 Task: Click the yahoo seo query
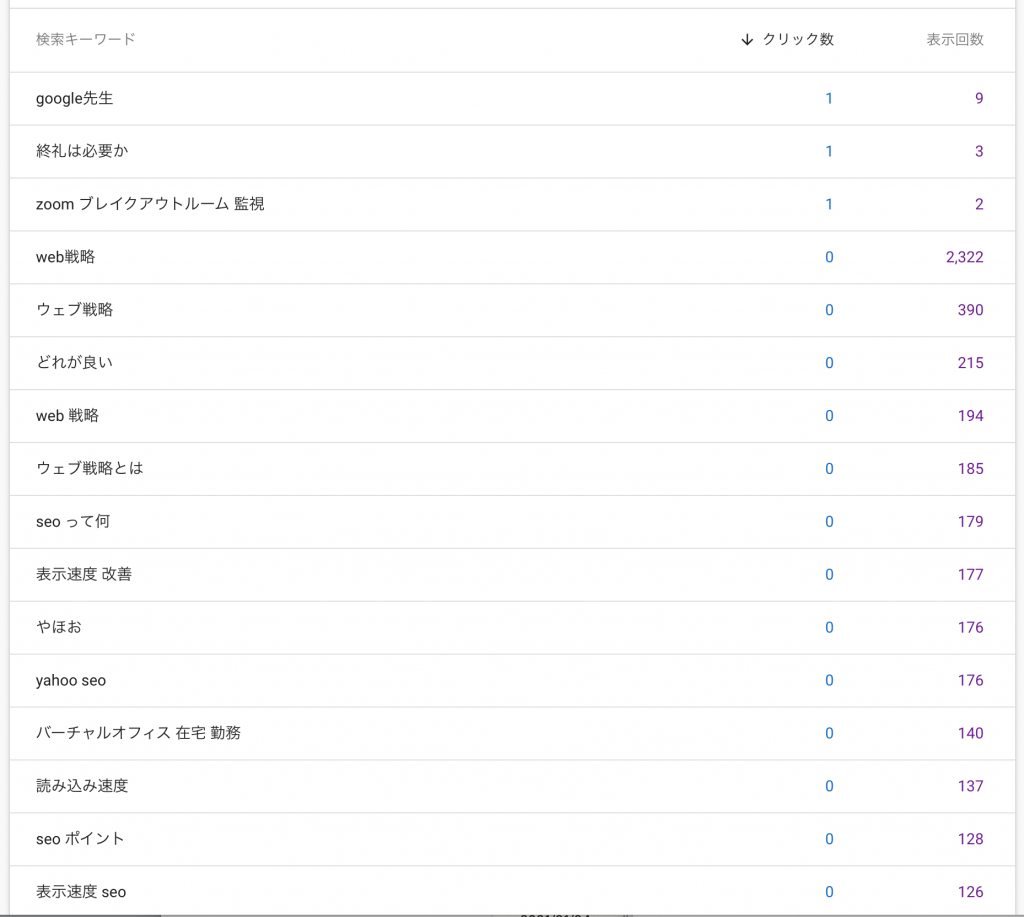(x=71, y=680)
